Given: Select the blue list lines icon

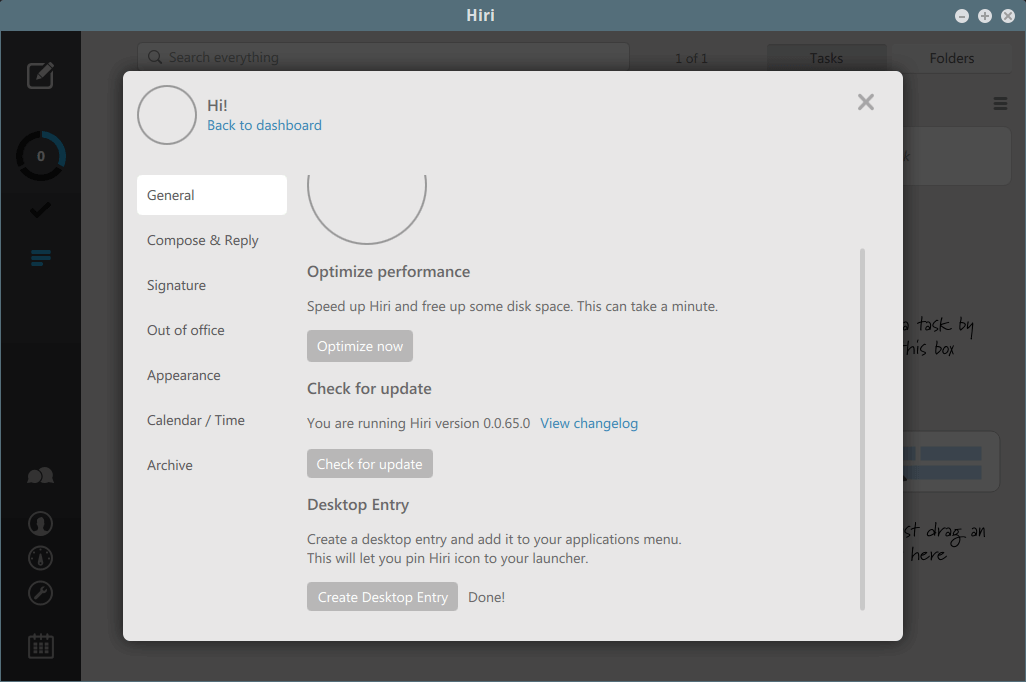Looking at the screenshot, I should (41, 257).
